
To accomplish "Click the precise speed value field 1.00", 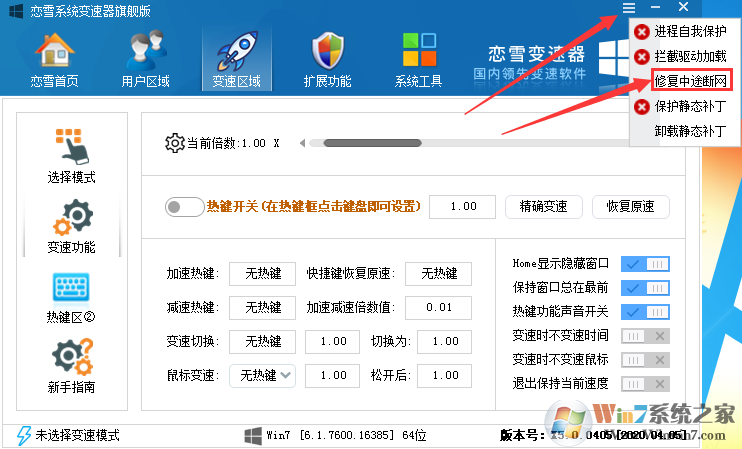I will point(462,207).
